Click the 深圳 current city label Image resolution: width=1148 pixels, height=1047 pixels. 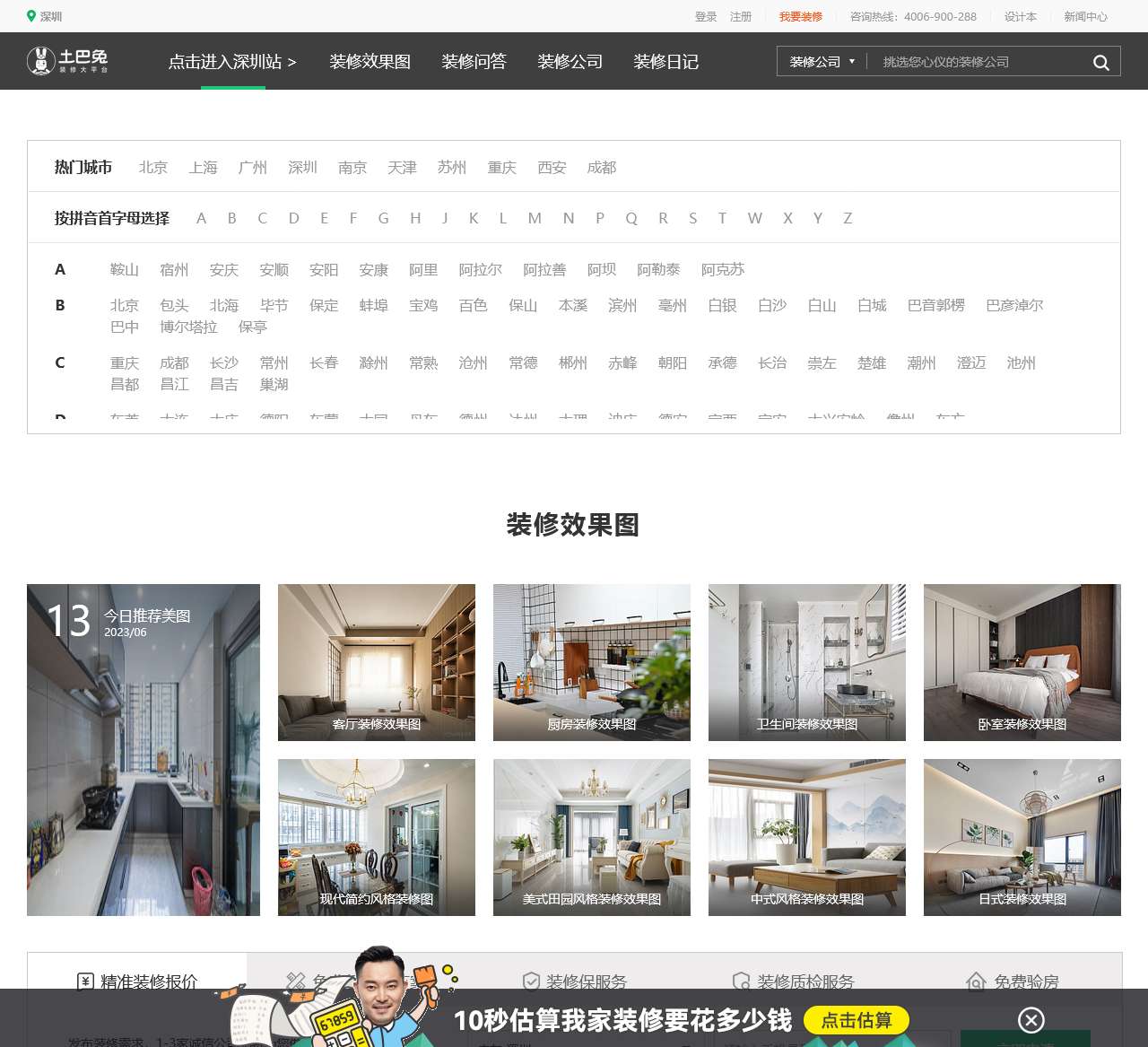click(x=51, y=16)
